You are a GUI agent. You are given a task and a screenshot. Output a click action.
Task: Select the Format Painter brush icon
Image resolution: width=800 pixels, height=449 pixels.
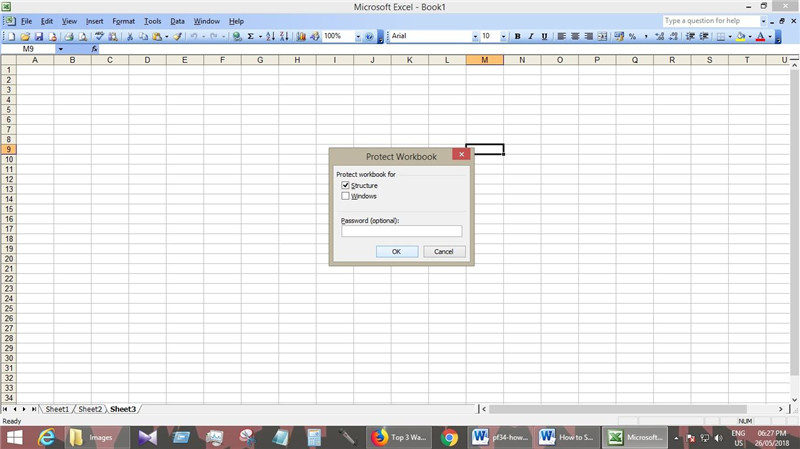[x=177, y=36]
